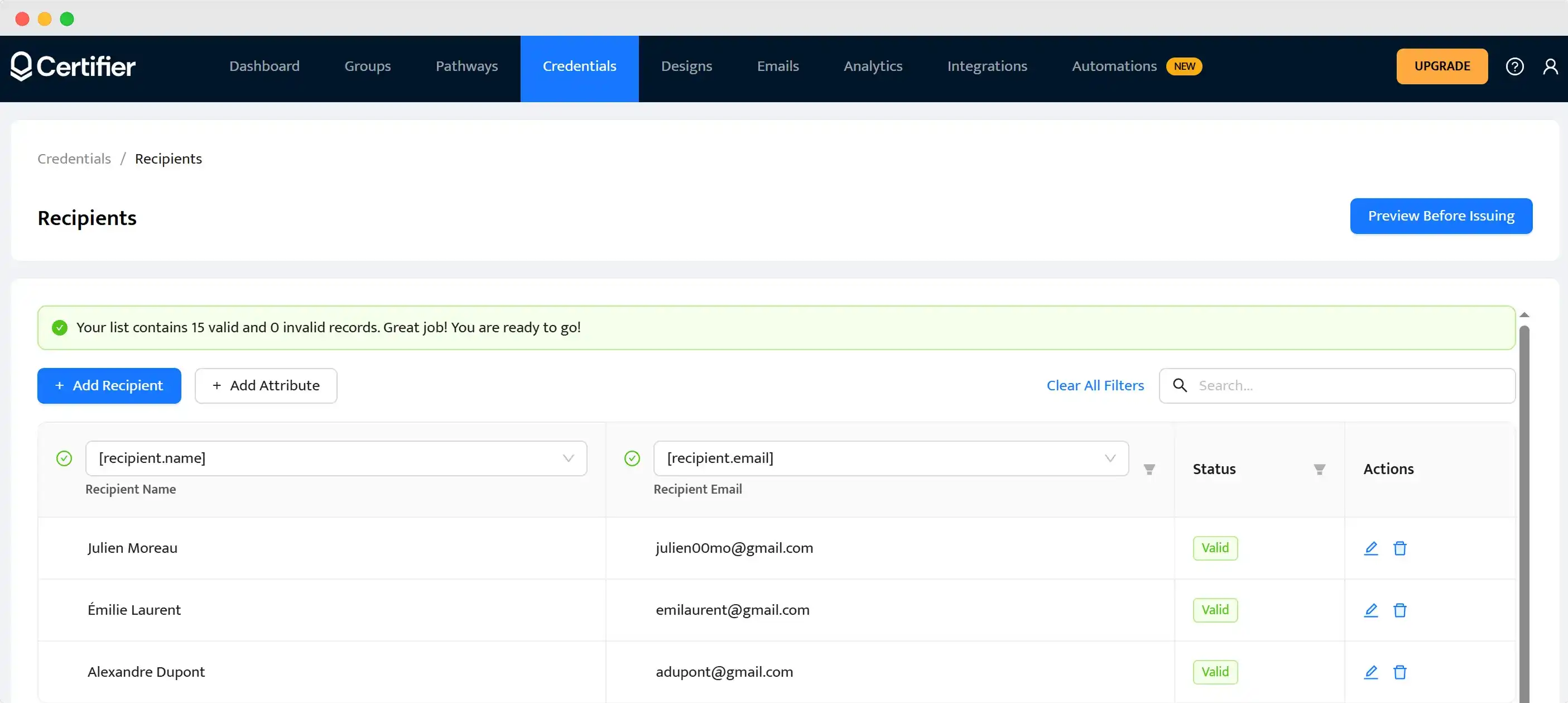Click the vertical scrollbar thumb
The width and height of the screenshot is (1568, 703).
[1524, 514]
